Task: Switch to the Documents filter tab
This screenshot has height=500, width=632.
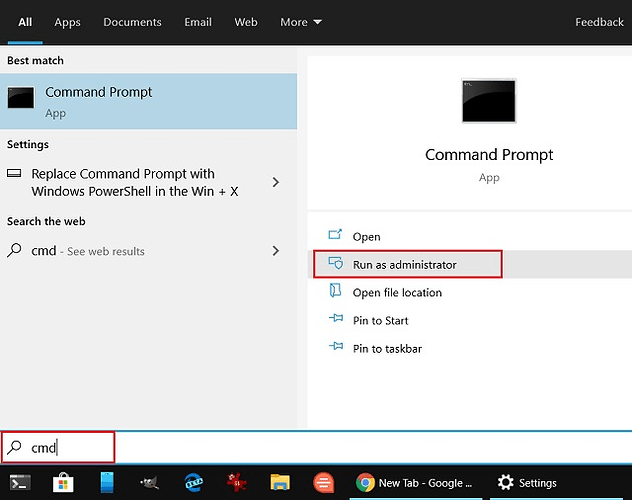Action: [x=132, y=22]
